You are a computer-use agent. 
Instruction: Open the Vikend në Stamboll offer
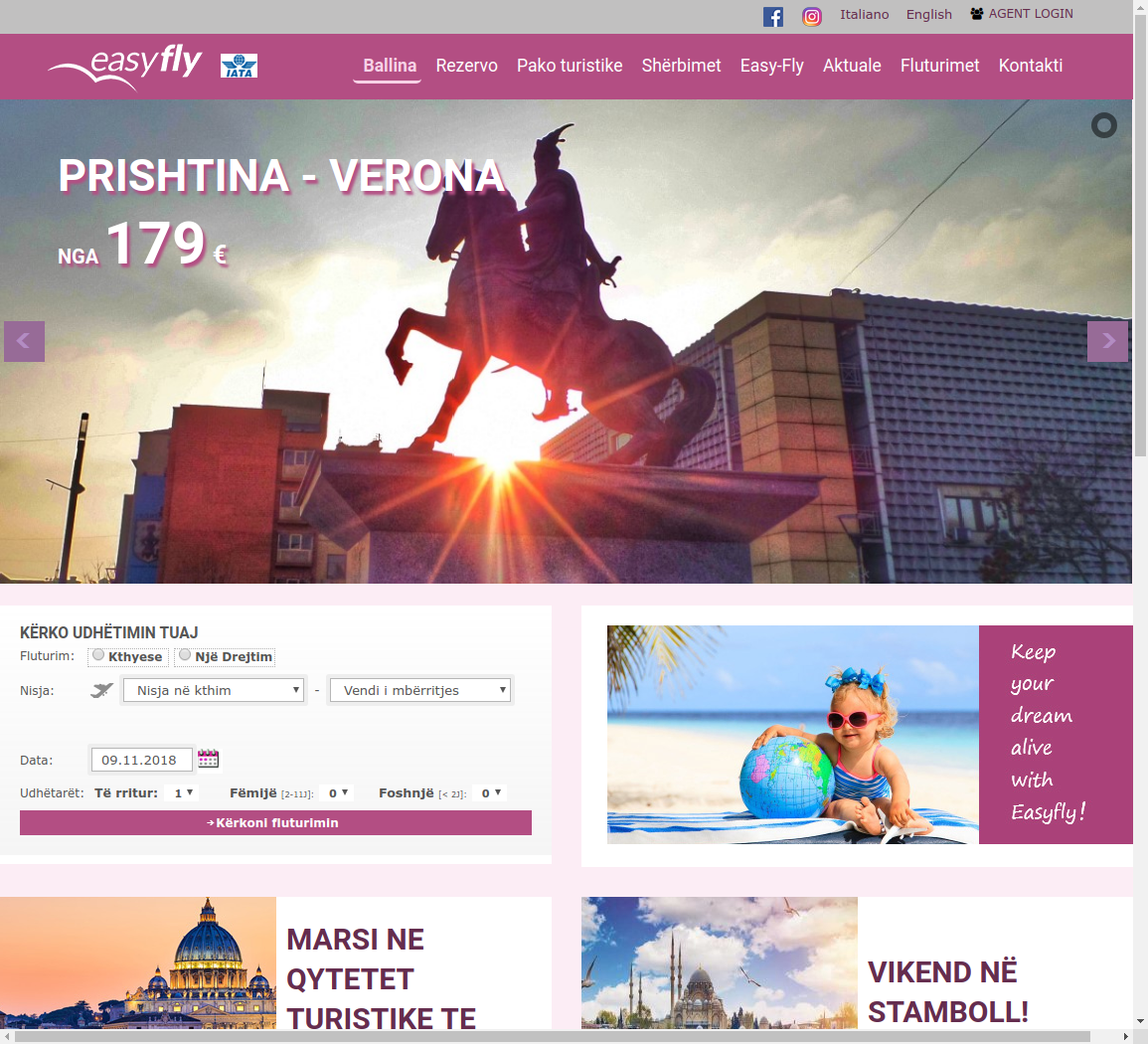pos(948,992)
